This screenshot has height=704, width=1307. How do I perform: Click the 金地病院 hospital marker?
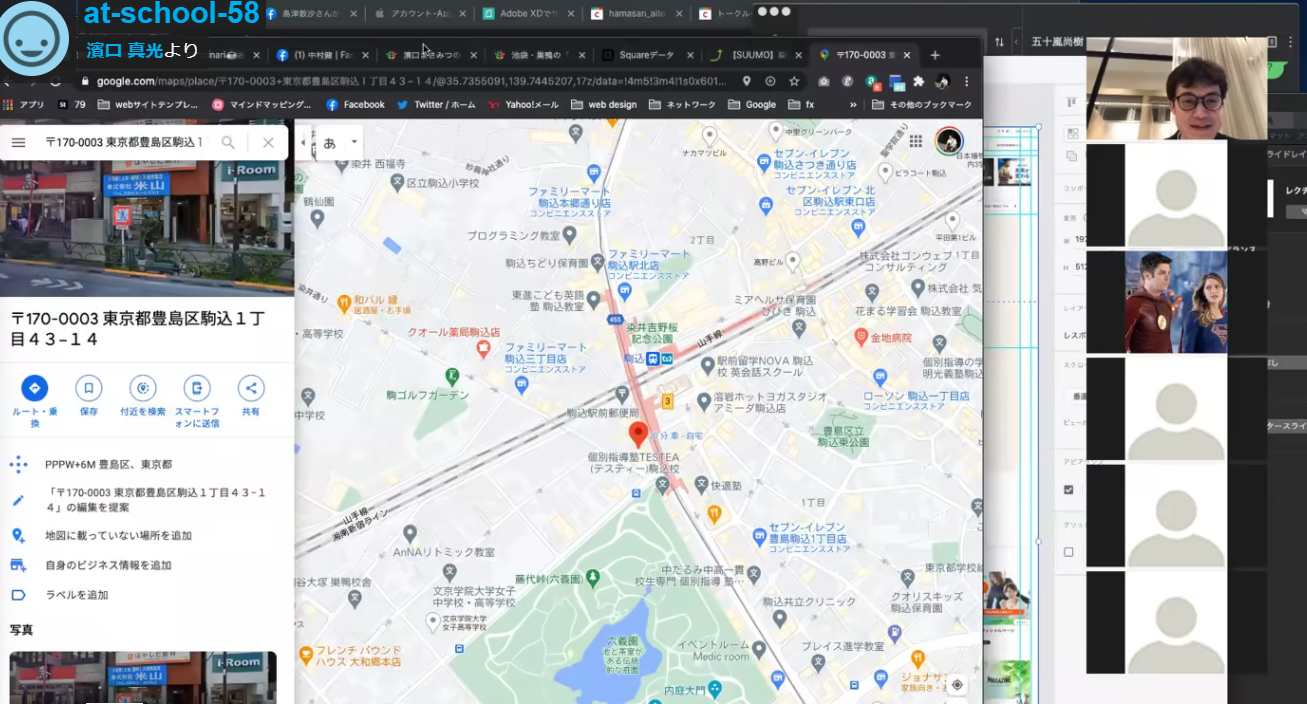coord(861,338)
